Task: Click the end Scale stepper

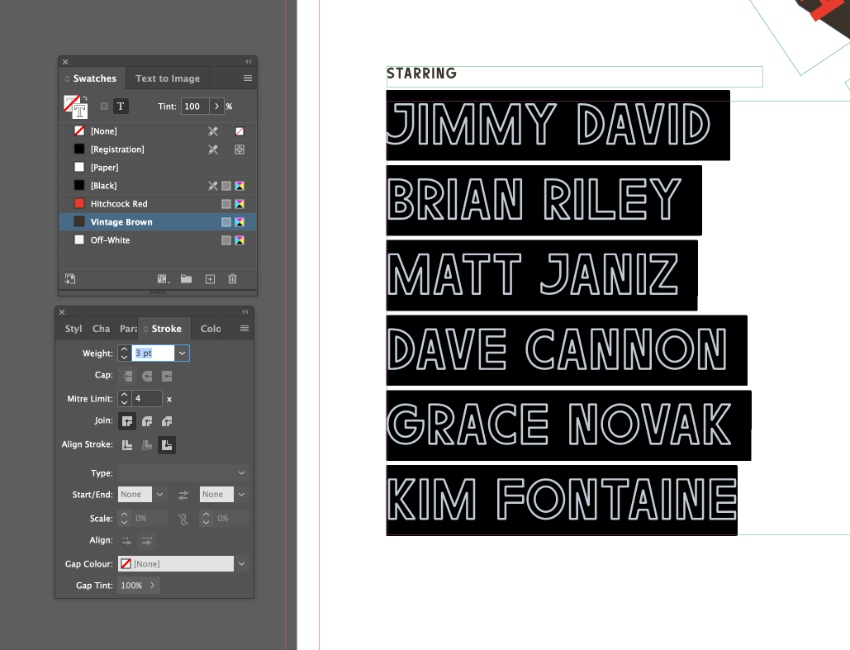Action: [206, 518]
